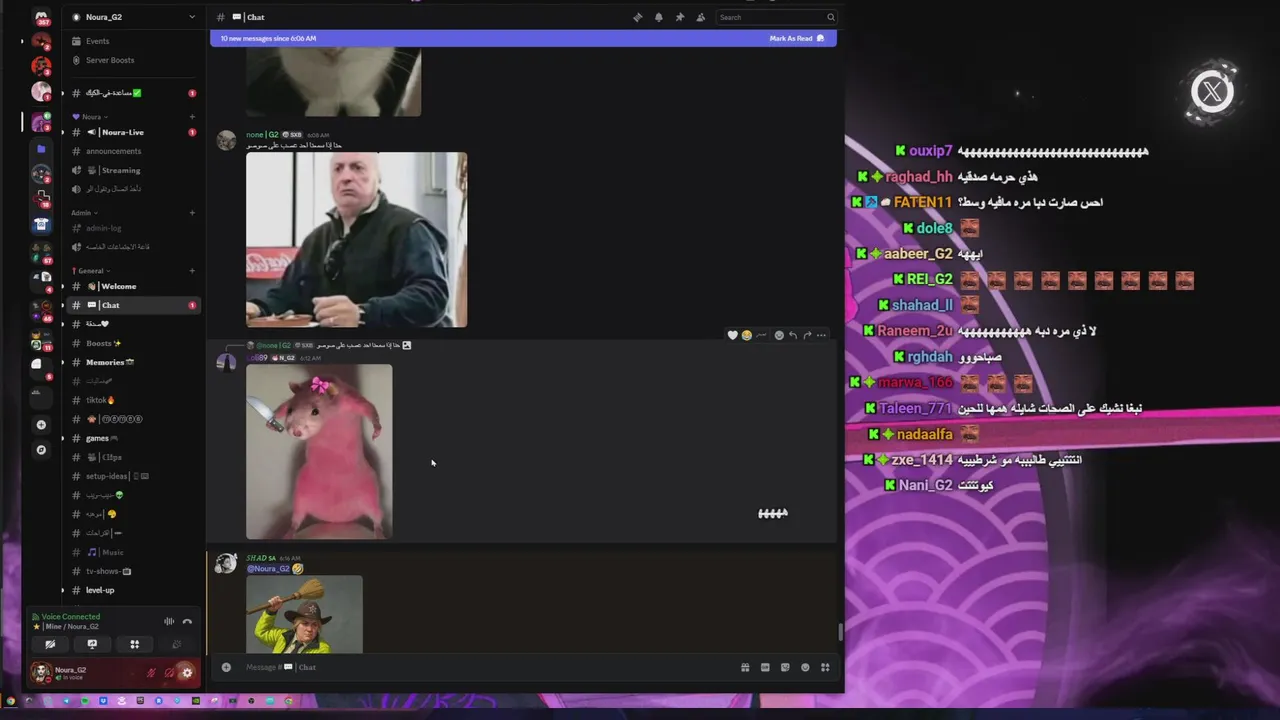Open the setup-ideas channel

tap(133, 476)
